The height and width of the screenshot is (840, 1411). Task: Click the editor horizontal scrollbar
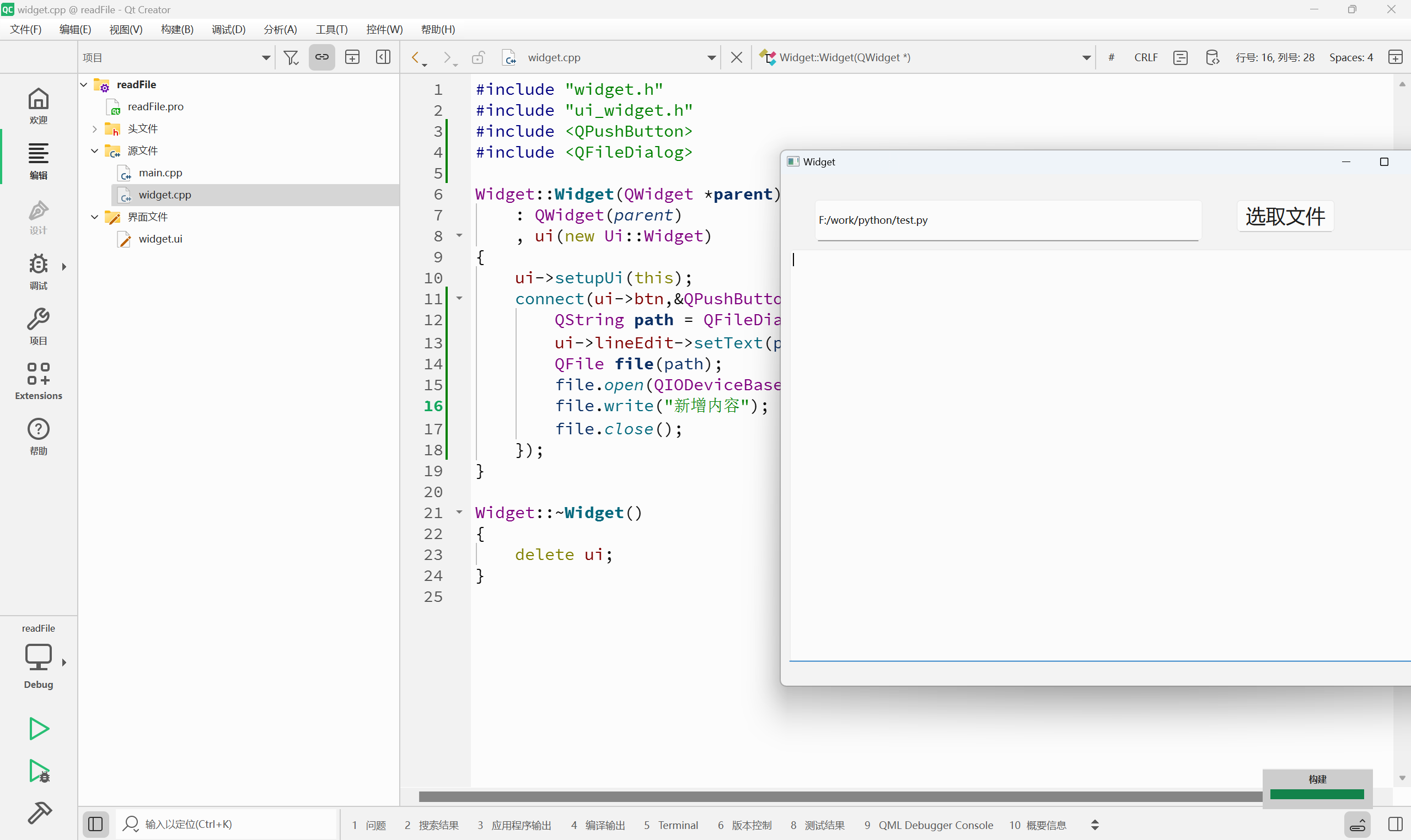[838, 796]
